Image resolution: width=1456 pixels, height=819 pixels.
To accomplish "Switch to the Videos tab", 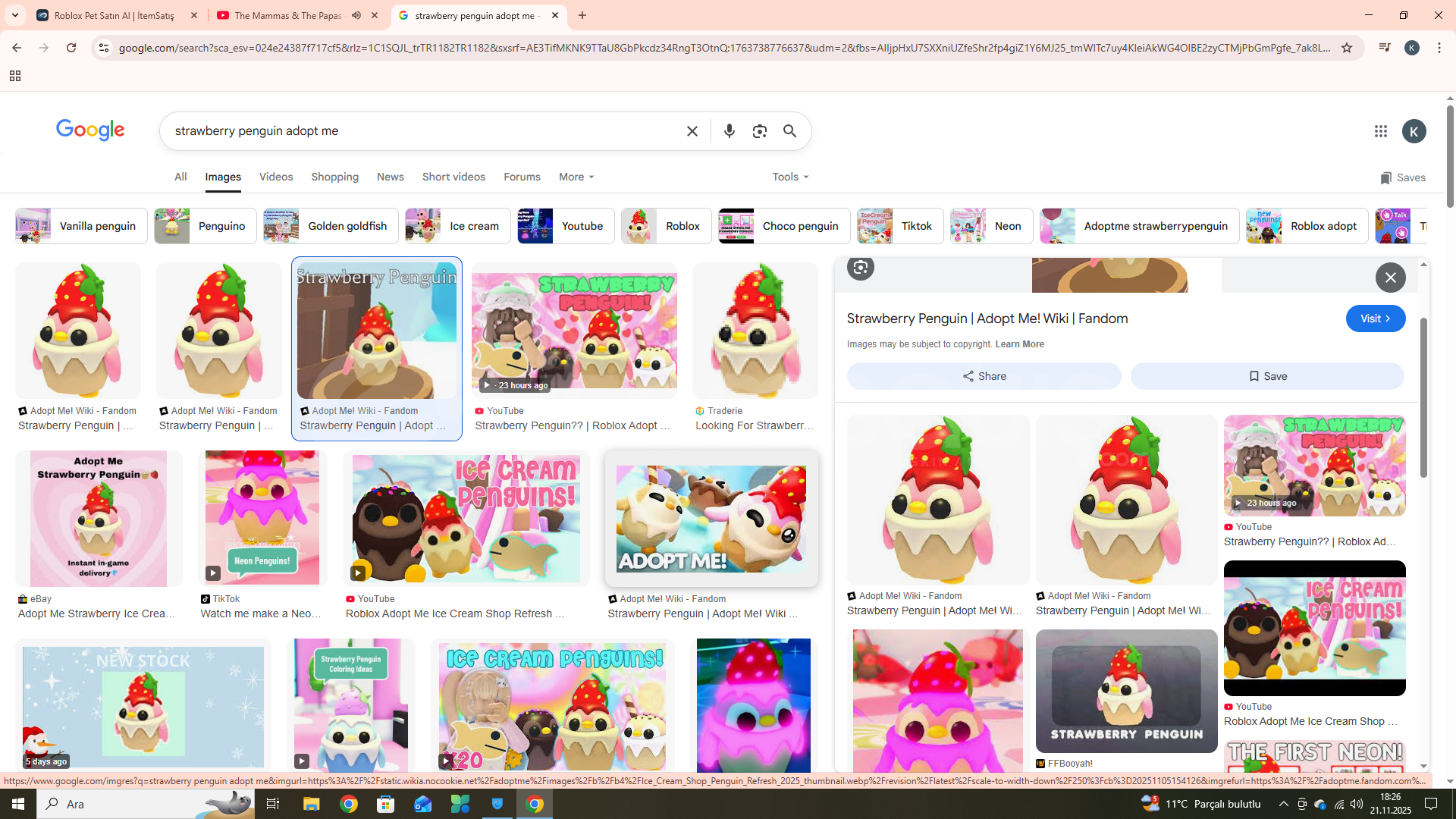I will (x=275, y=177).
